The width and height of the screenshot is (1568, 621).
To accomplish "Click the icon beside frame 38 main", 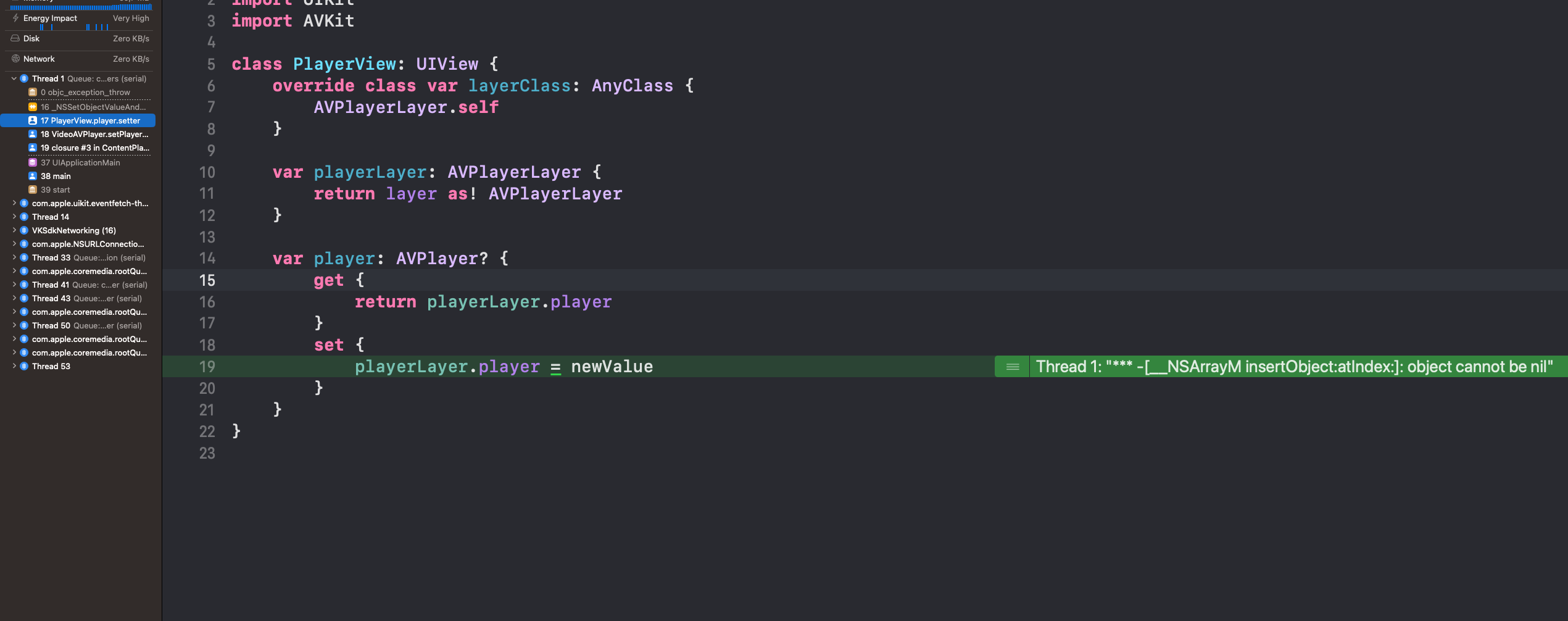I will [33, 176].
